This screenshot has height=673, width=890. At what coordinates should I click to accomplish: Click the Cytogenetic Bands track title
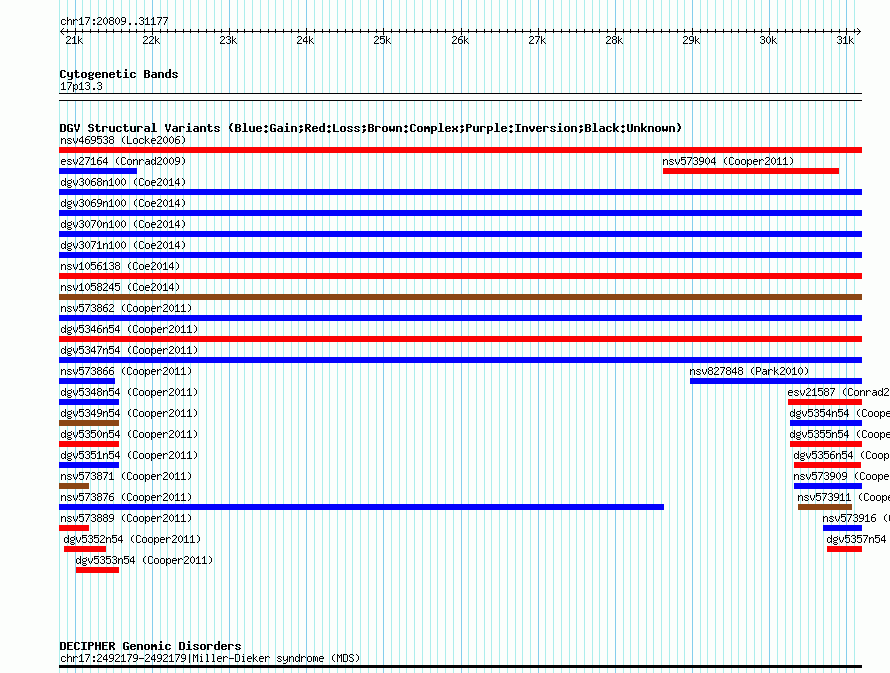pos(119,74)
